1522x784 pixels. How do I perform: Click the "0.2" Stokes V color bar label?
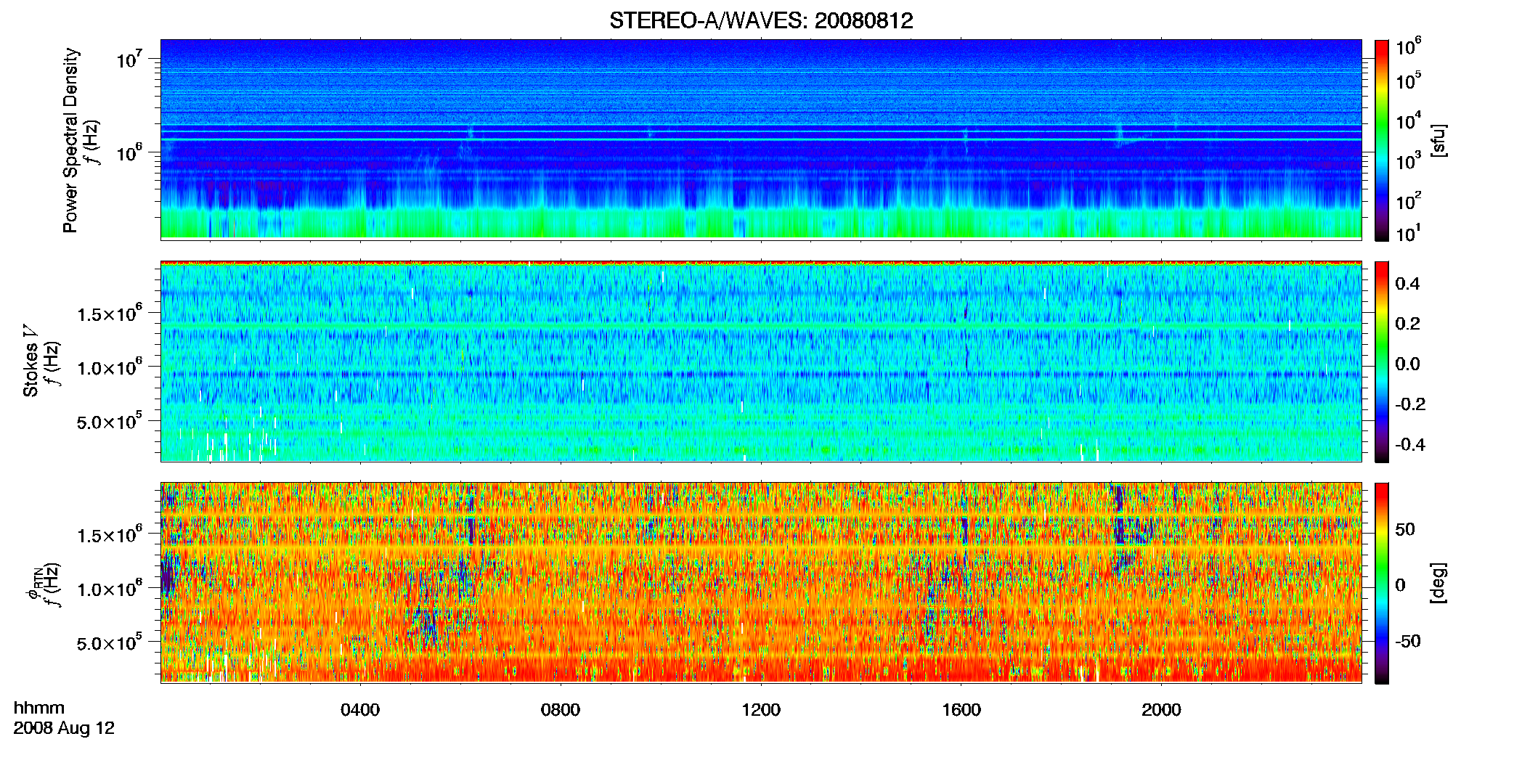(1407, 324)
